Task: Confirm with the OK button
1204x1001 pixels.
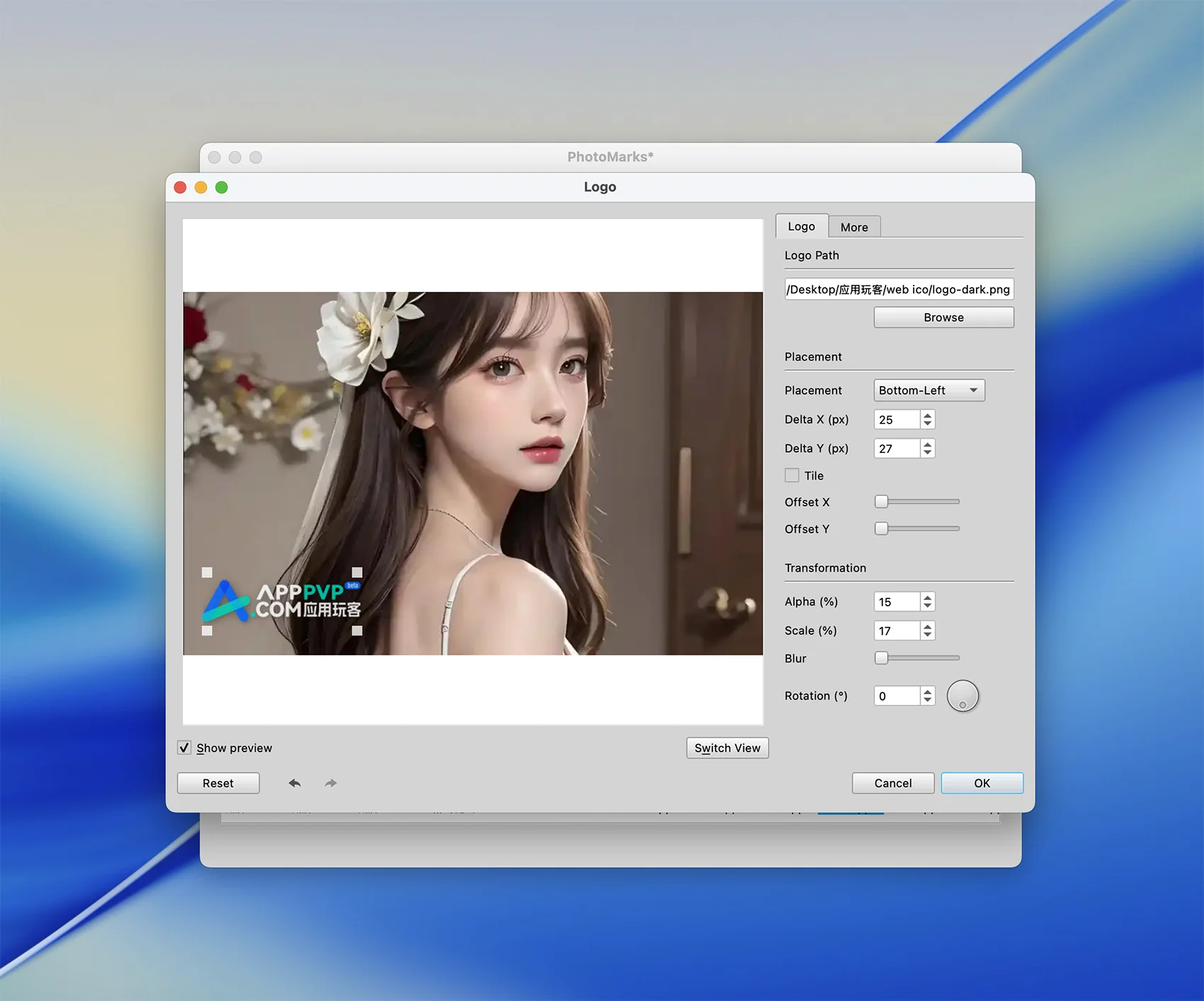Action: click(x=982, y=783)
